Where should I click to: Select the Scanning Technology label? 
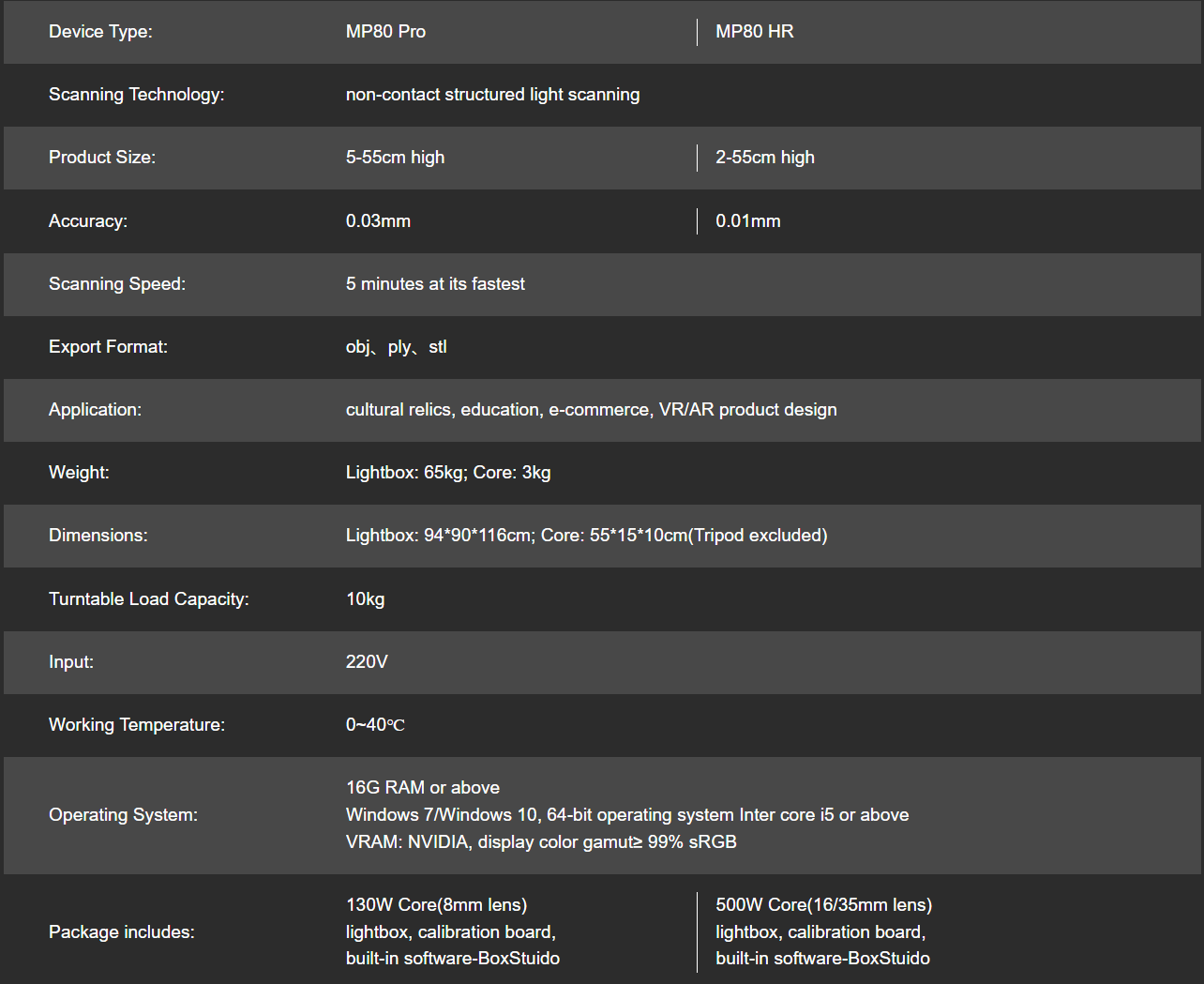[x=137, y=95]
